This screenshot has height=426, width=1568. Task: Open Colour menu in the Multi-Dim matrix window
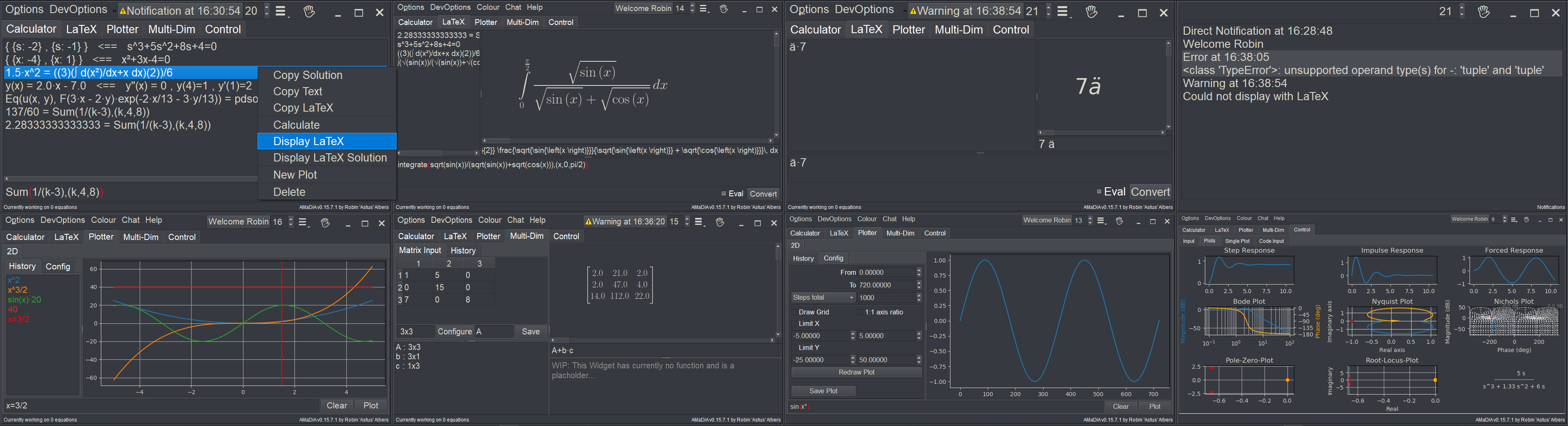490,220
